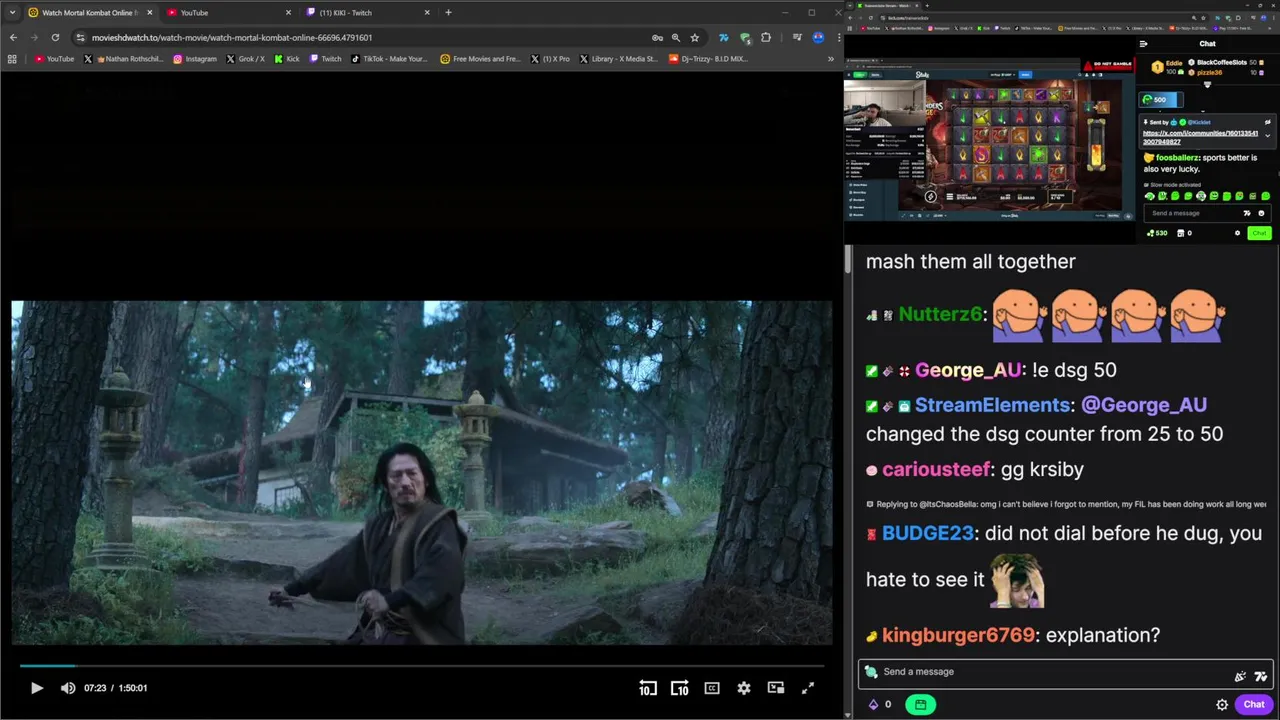This screenshot has height=720, width=1280.
Task: Open the channel points diamond balance
Action: pyautogui.click(x=880, y=704)
